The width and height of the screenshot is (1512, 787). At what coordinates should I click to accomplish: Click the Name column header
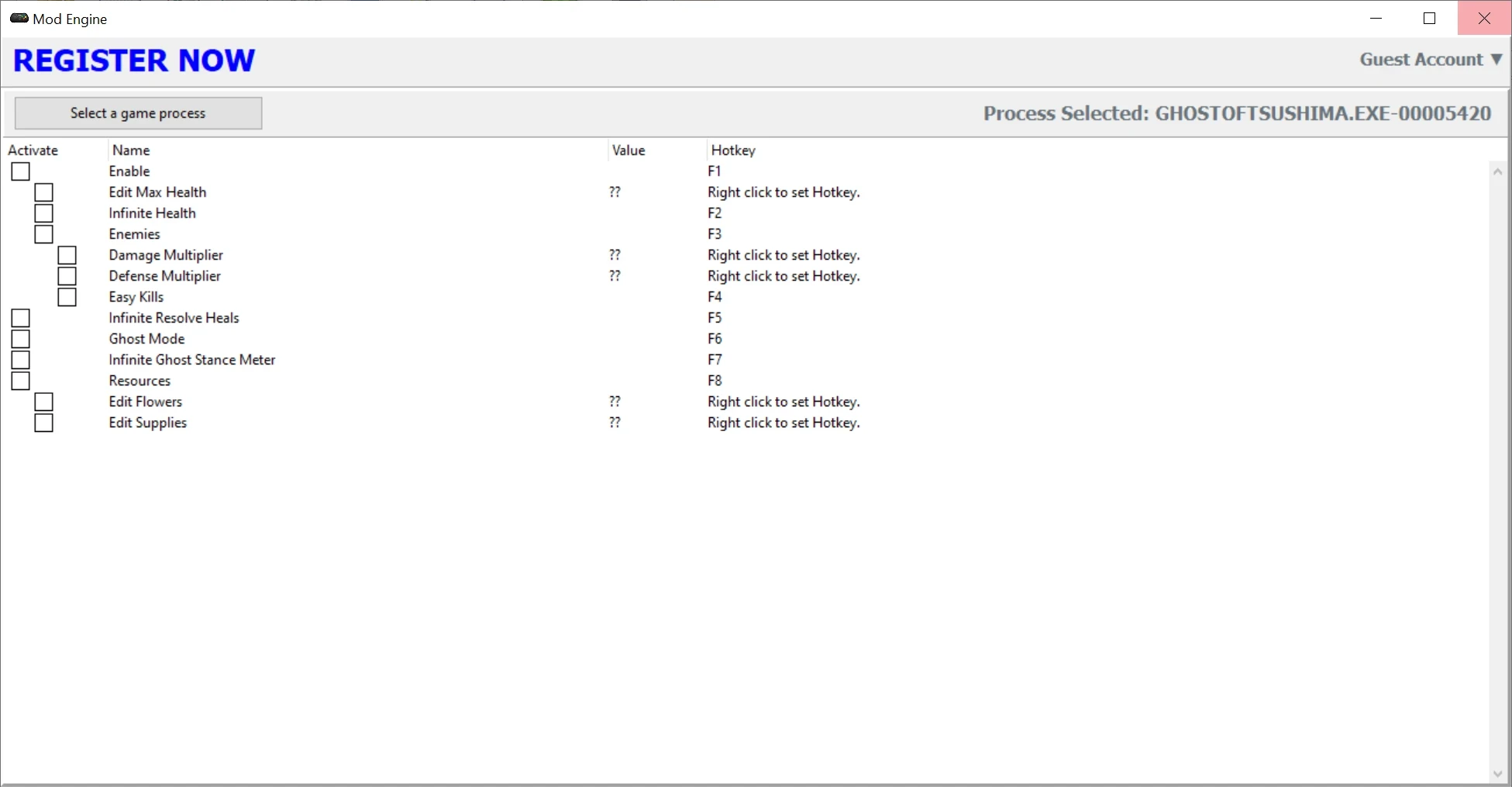point(131,150)
